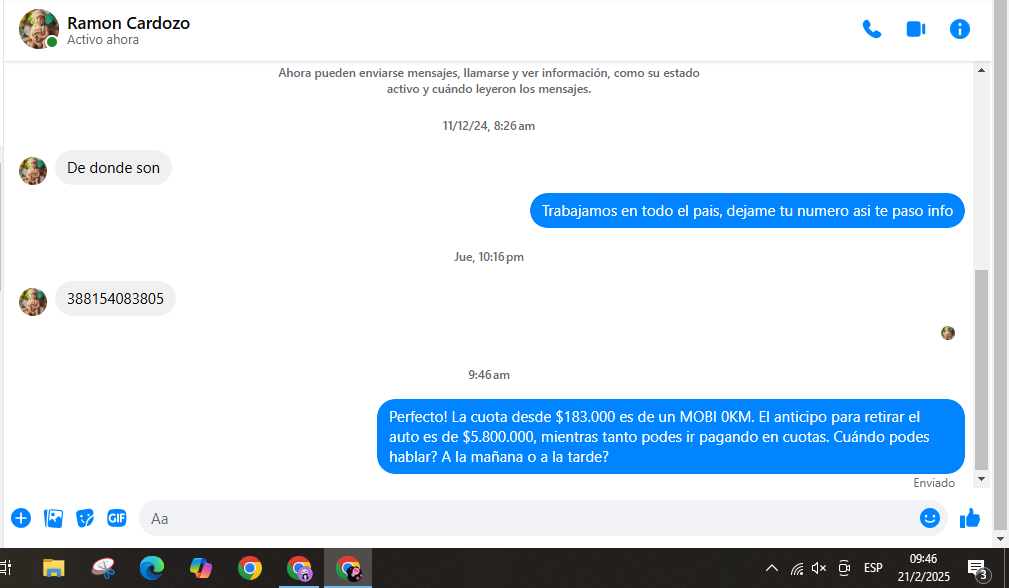This screenshot has width=1009, height=588.
Task: Start a video call with Ramon
Action: pos(915,29)
